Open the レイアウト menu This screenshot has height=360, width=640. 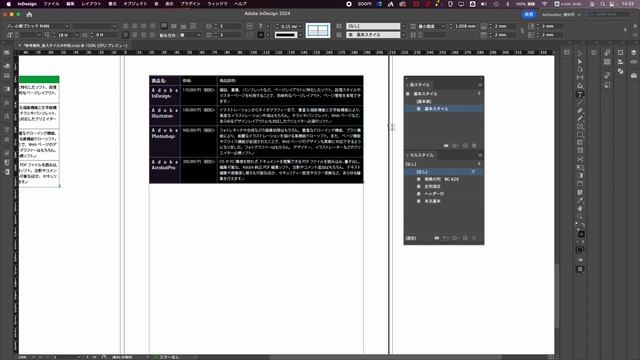(x=91, y=4)
